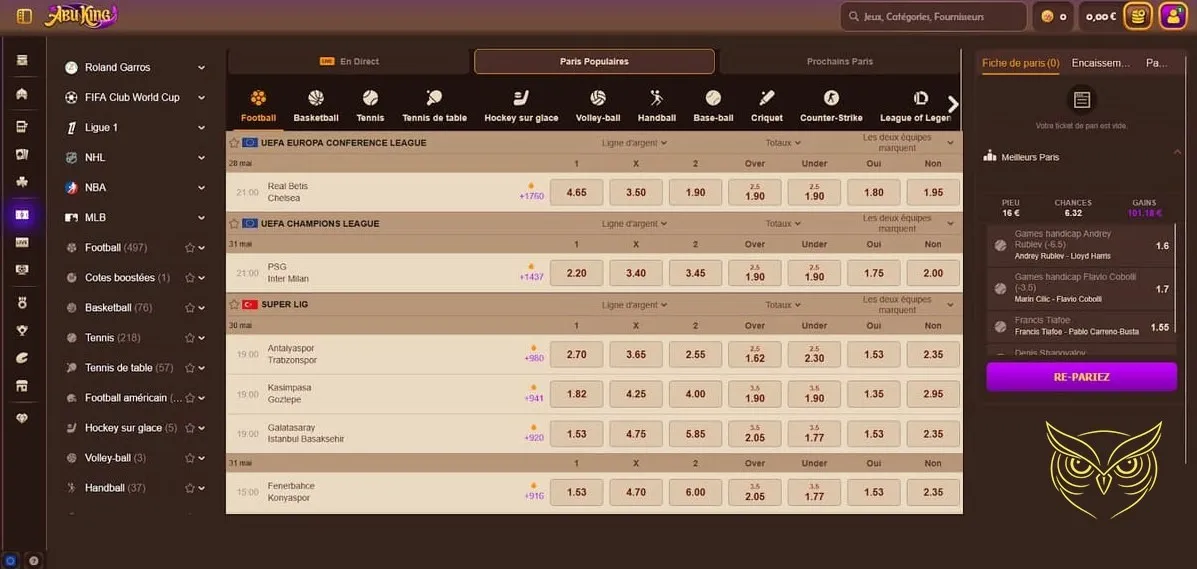Viewport: 1197px width, 569px height.
Task: Expand FIFA Club World Cup entry
Action: [202, 97]
